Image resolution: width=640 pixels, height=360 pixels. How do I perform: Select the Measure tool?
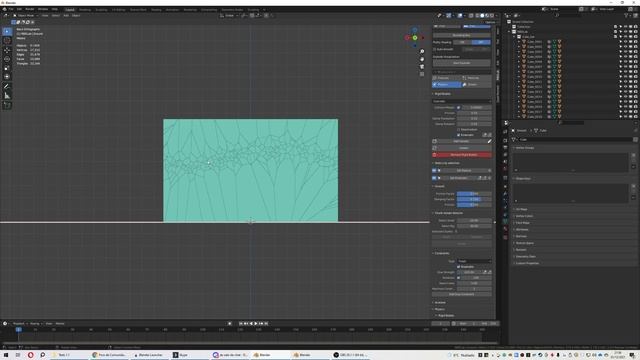pyautogui.click(x=7, y=96)
